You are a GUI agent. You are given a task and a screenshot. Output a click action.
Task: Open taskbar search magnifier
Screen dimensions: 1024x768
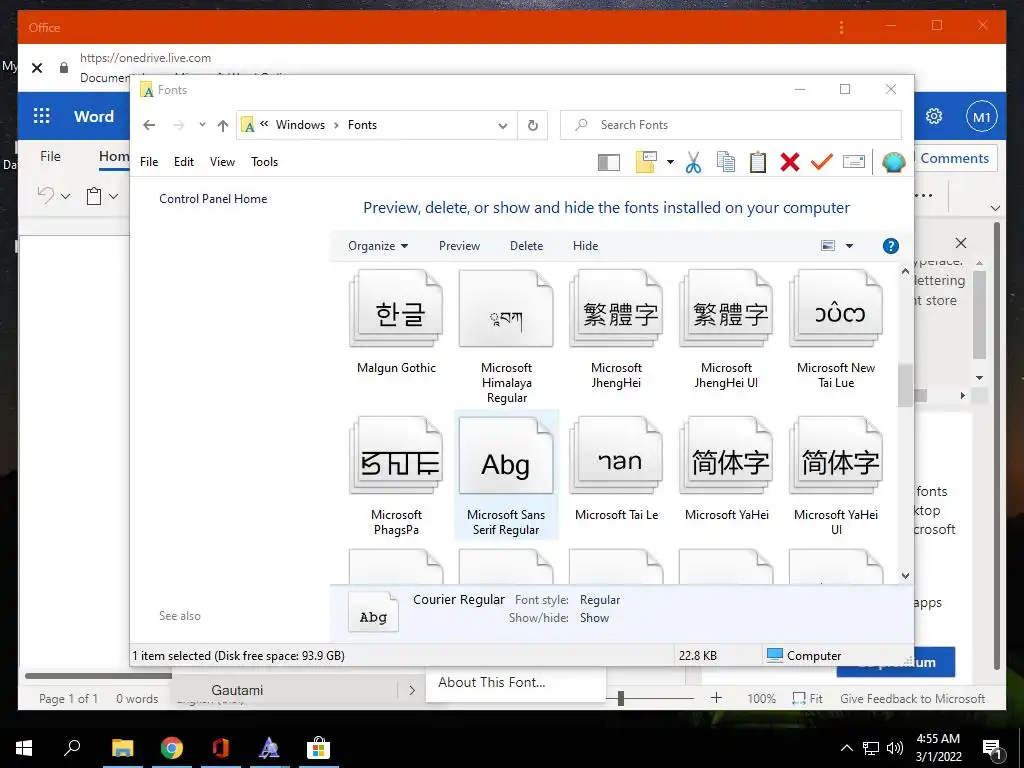72,746
